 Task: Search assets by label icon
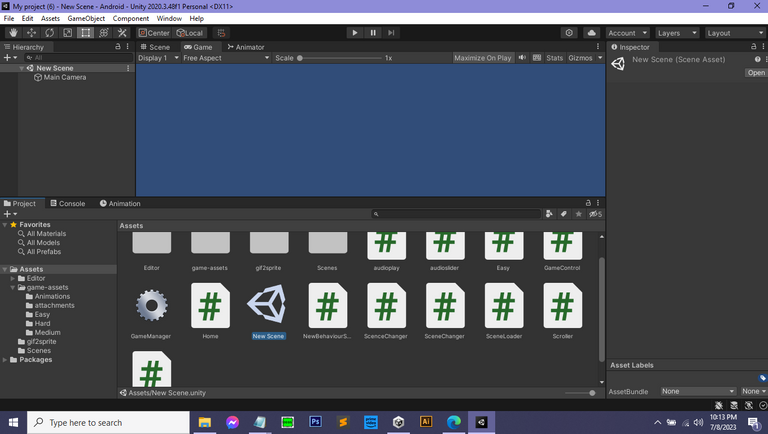coord(564,214)
